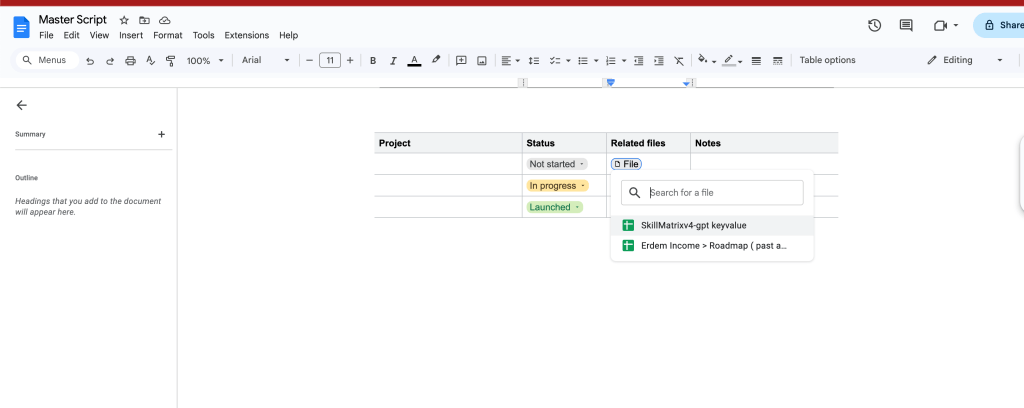This screenshot has width=1024, height=408.
Task: Open the Not started status dropdown
Action: [x=557, y=164]
